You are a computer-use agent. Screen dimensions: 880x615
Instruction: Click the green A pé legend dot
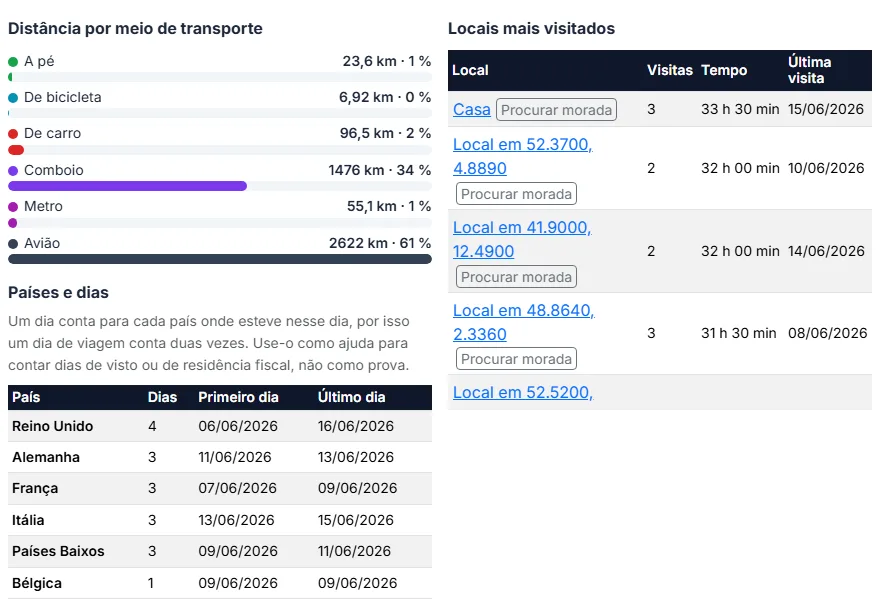(x=13, y=62)
